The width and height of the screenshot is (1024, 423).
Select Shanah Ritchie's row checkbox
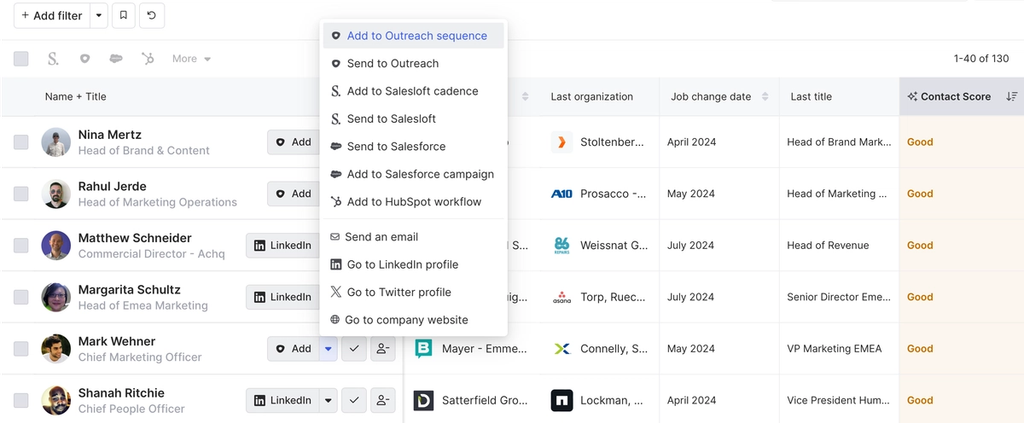coord(21,400)
